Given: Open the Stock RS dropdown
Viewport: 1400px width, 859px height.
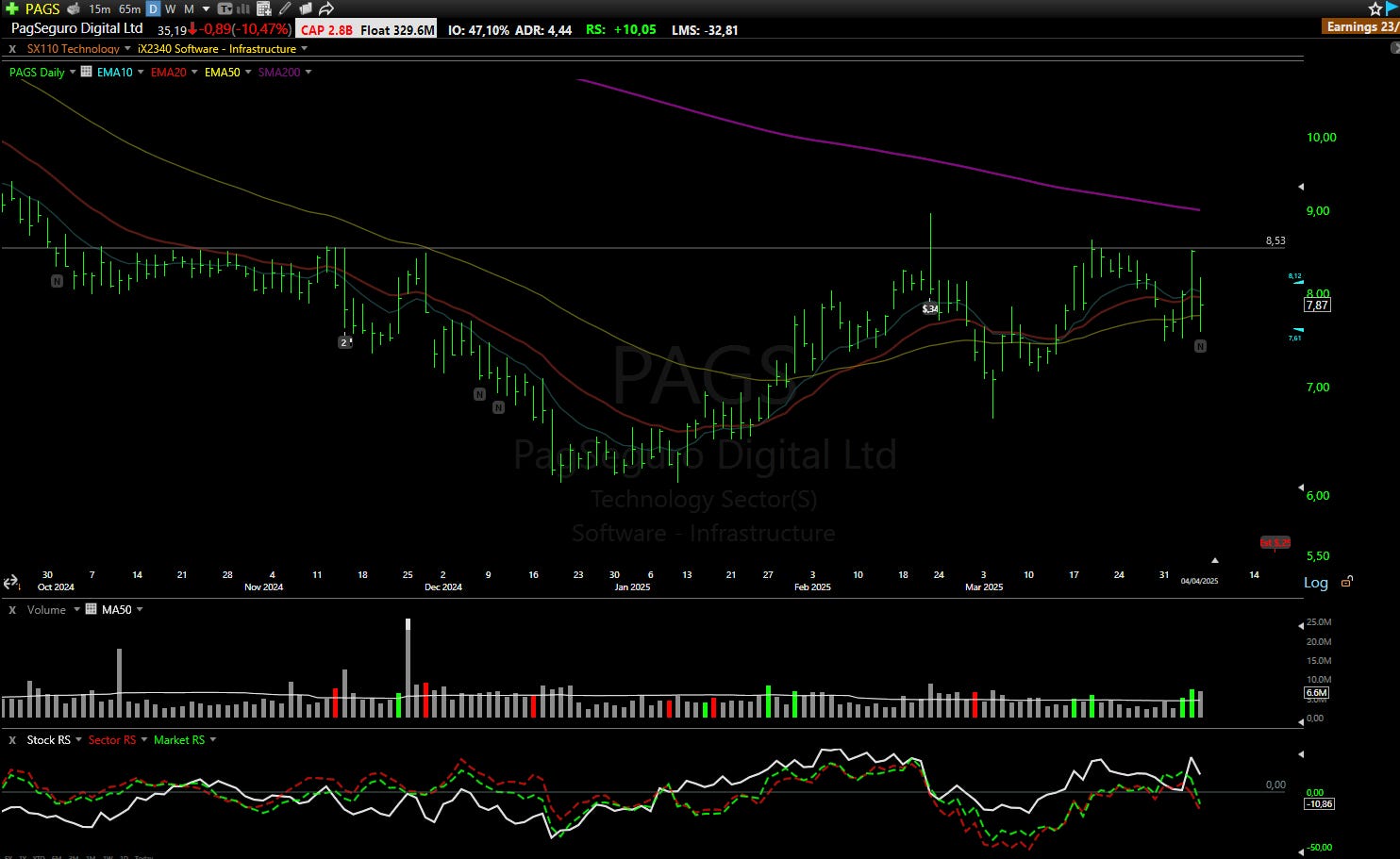Looking at the screenshot, I should pos(78,739).
